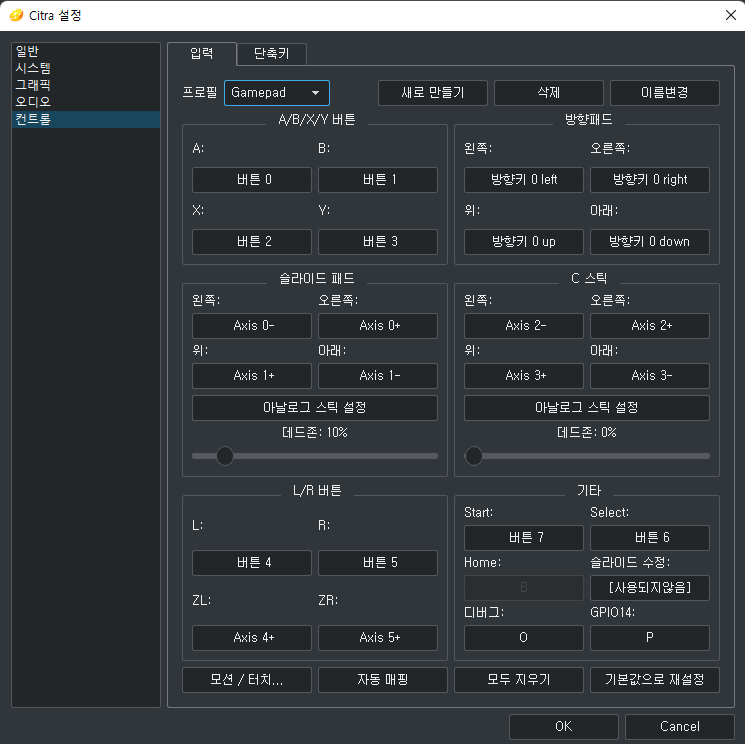Click the 이름변경 button

click(x=664, y=93)
